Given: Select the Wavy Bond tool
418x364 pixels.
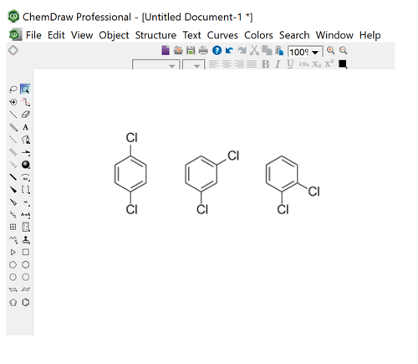Looking at the screenshot, I should click(13, 215).
